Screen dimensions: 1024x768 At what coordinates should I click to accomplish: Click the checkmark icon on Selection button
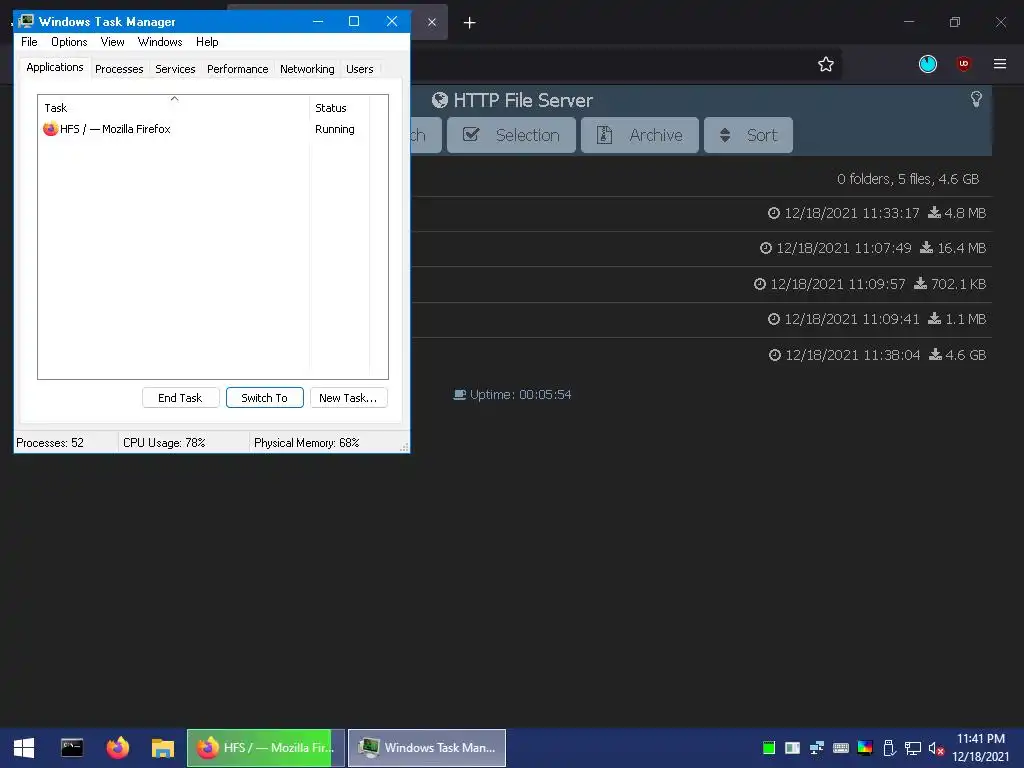pyautogui.click(x=471, y=135)
